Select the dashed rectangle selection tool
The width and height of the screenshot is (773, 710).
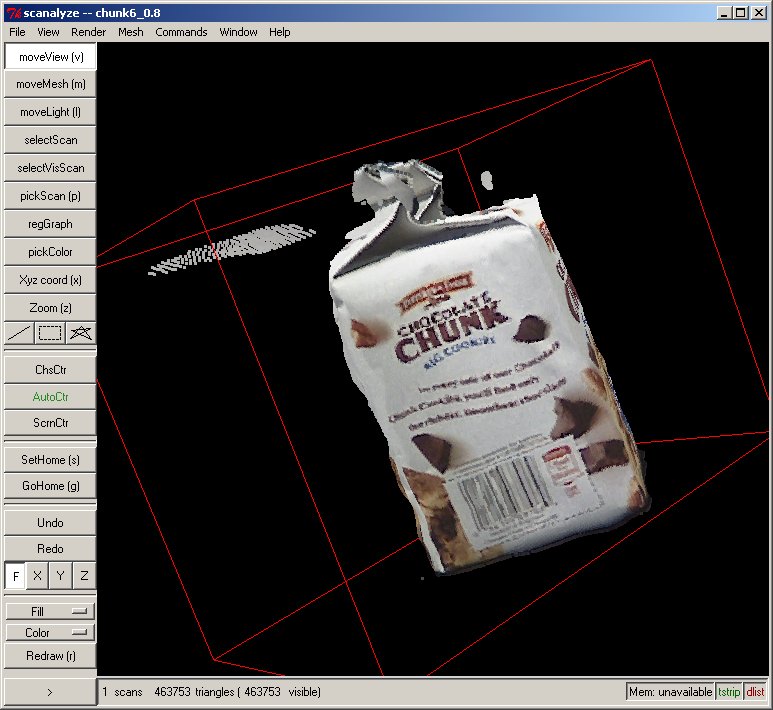coord(50,333)
